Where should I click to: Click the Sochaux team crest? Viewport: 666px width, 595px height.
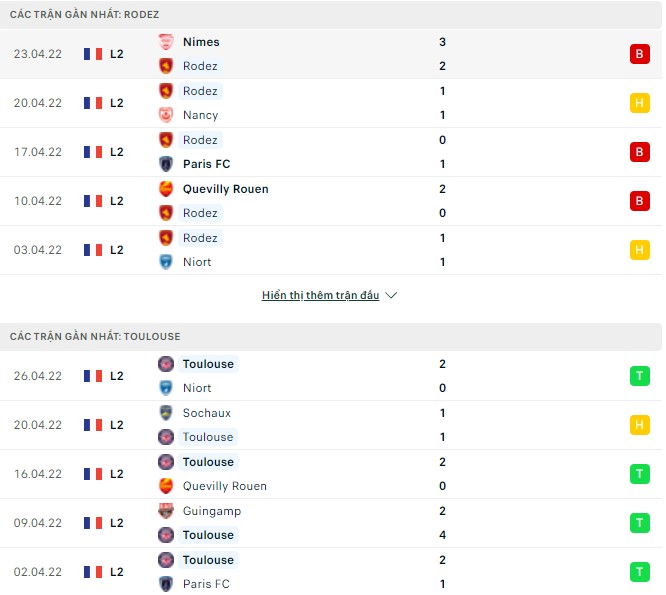tap(166, 413)
